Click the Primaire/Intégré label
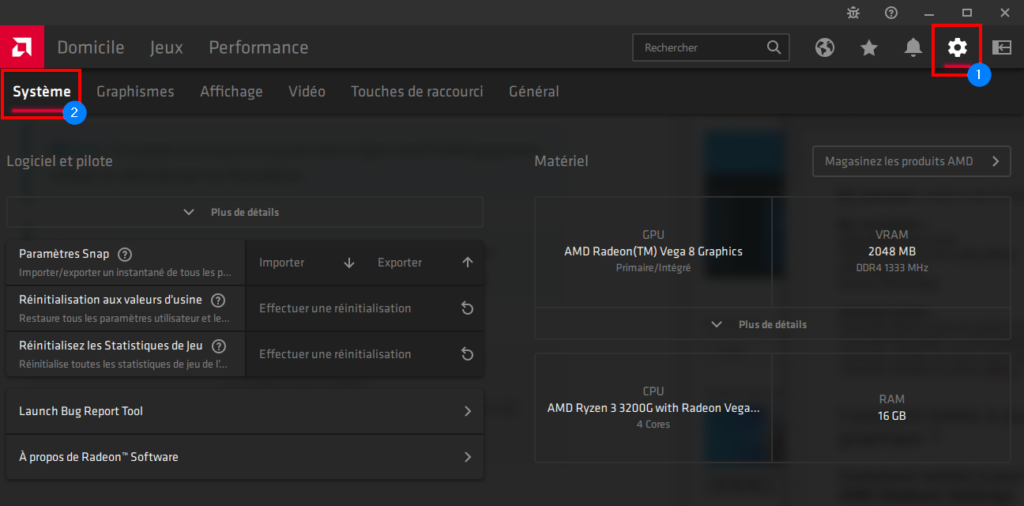This screenshot has width=1024, height=506. tap(653, 268)
